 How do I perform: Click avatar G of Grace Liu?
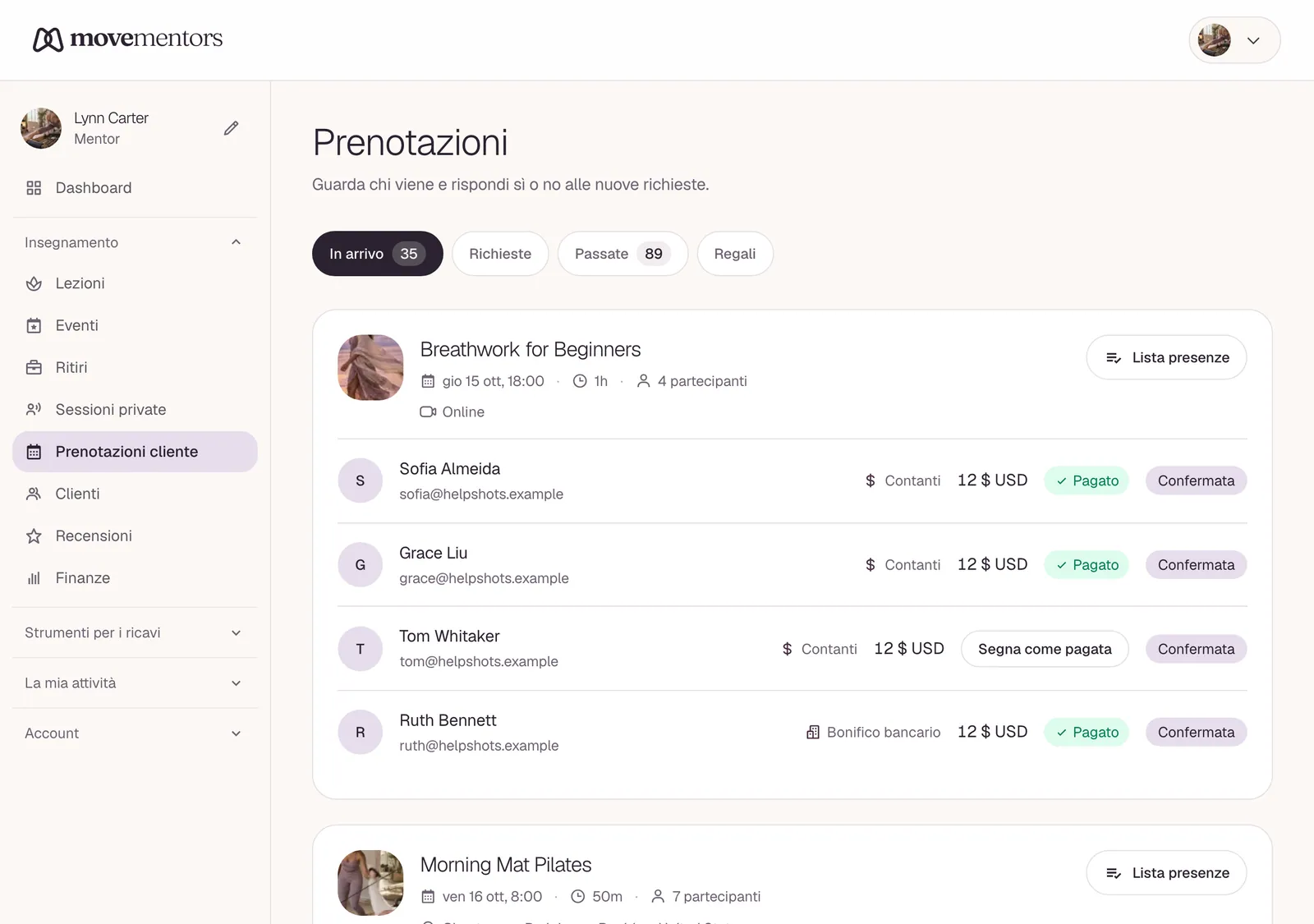tap(361, 565)
